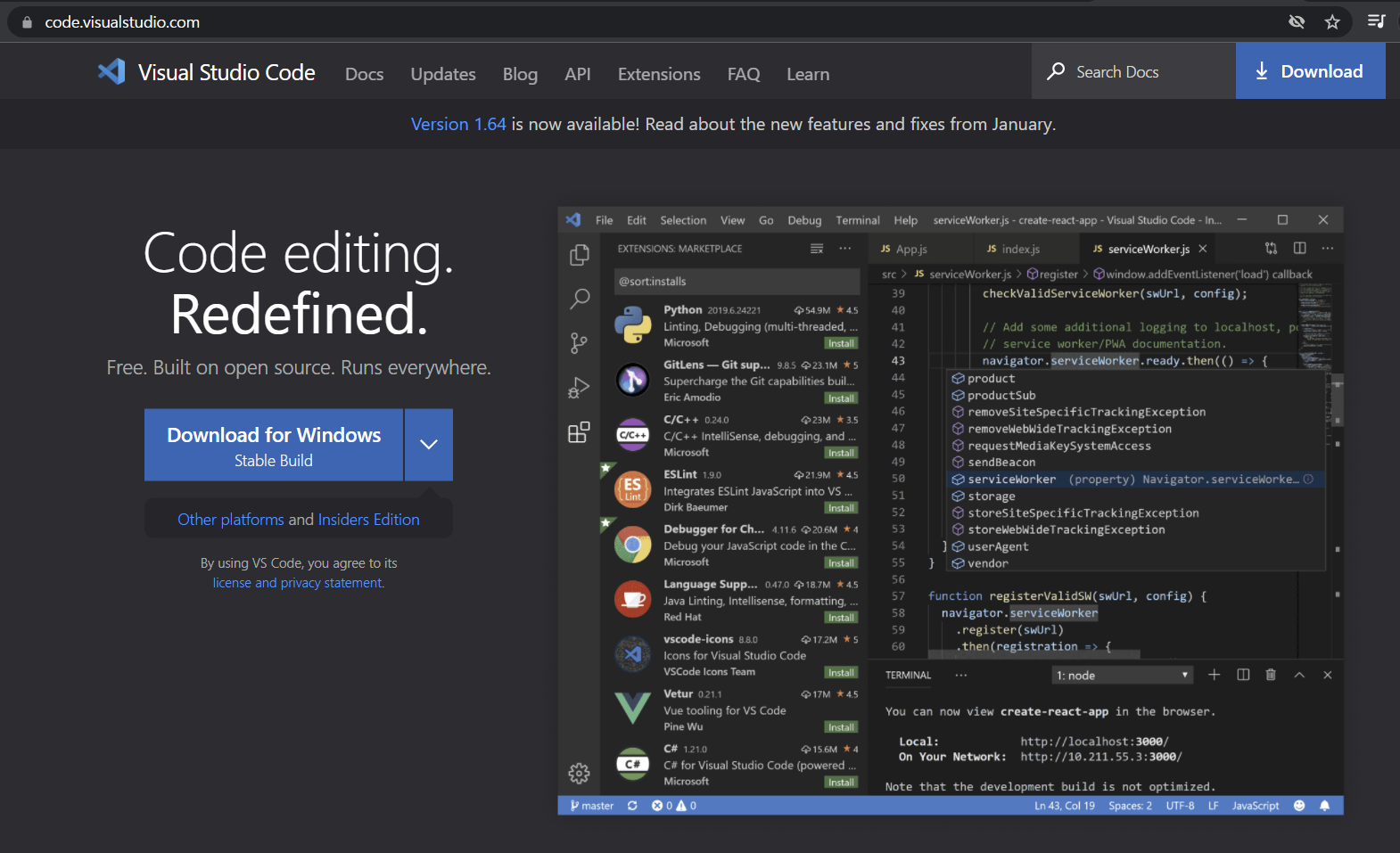Click the crossed-eye tracking icon in address bar
Screen dimensions: 1400x853
1297,22
